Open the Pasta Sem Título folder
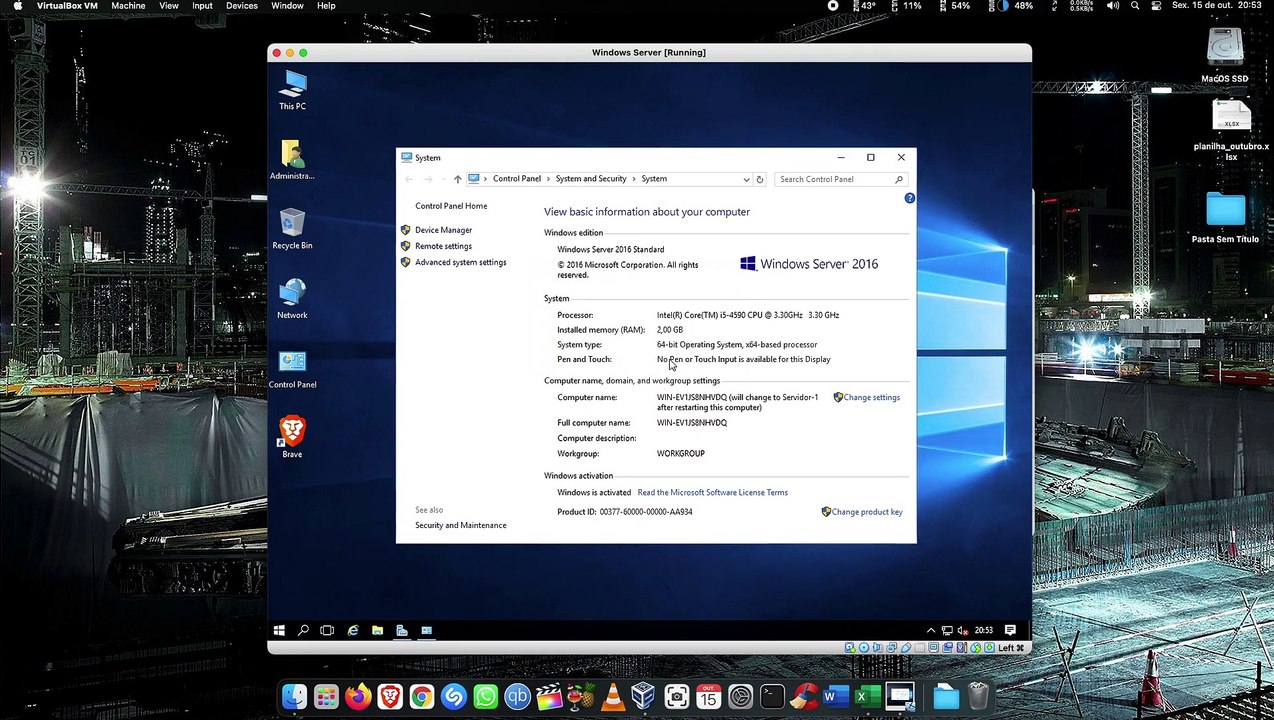 [1225, 218]
